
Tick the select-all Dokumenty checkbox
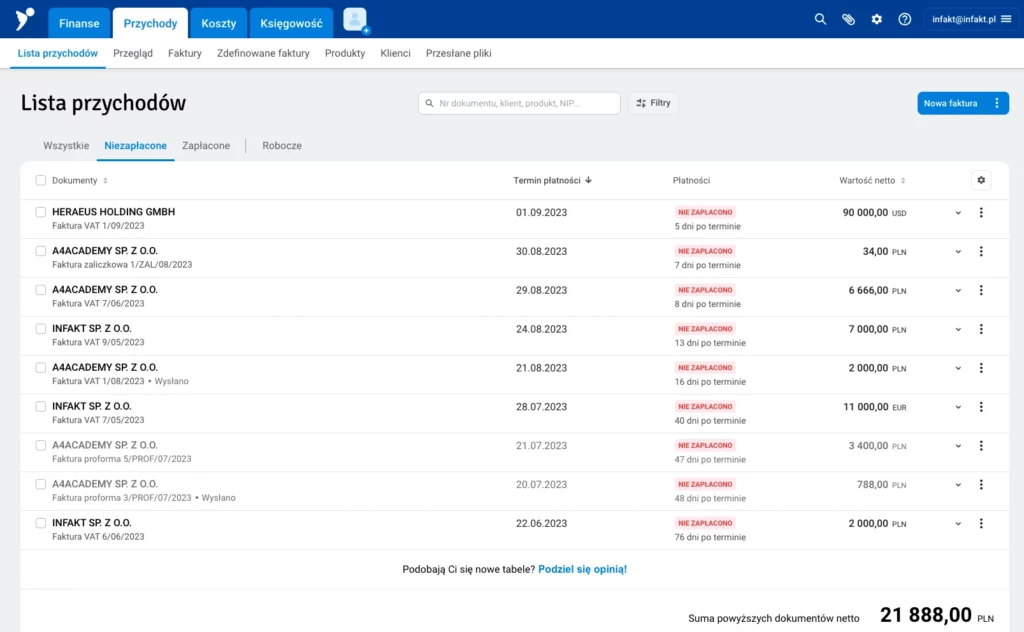pos(41,180)
